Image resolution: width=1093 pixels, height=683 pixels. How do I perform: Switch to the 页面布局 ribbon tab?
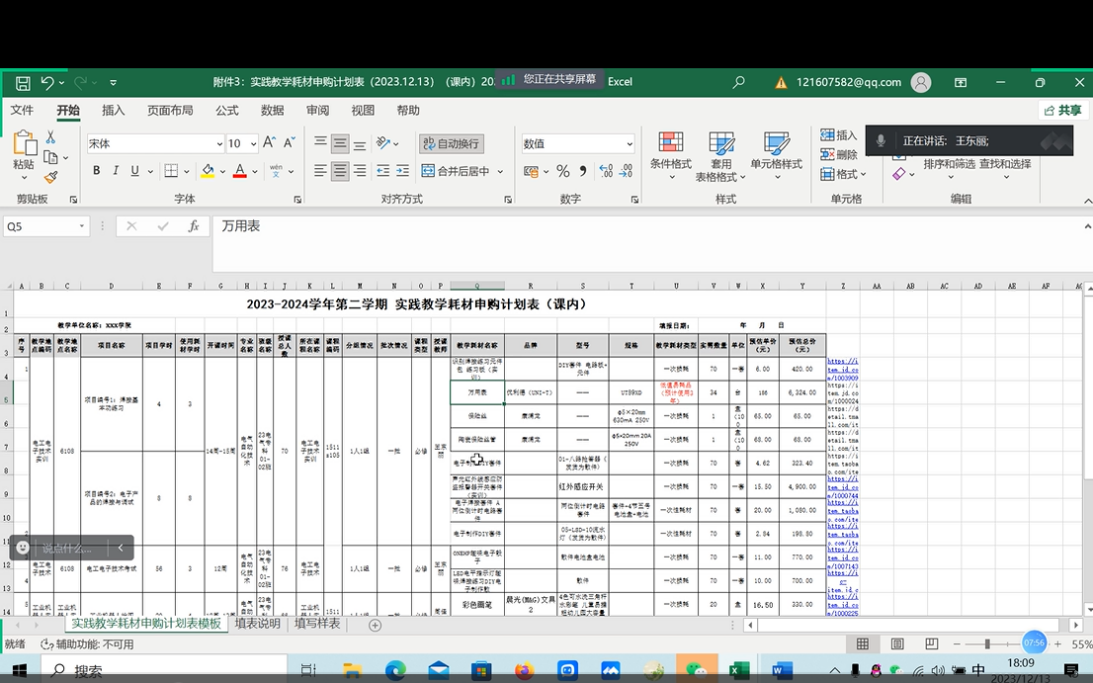[170, 110]
